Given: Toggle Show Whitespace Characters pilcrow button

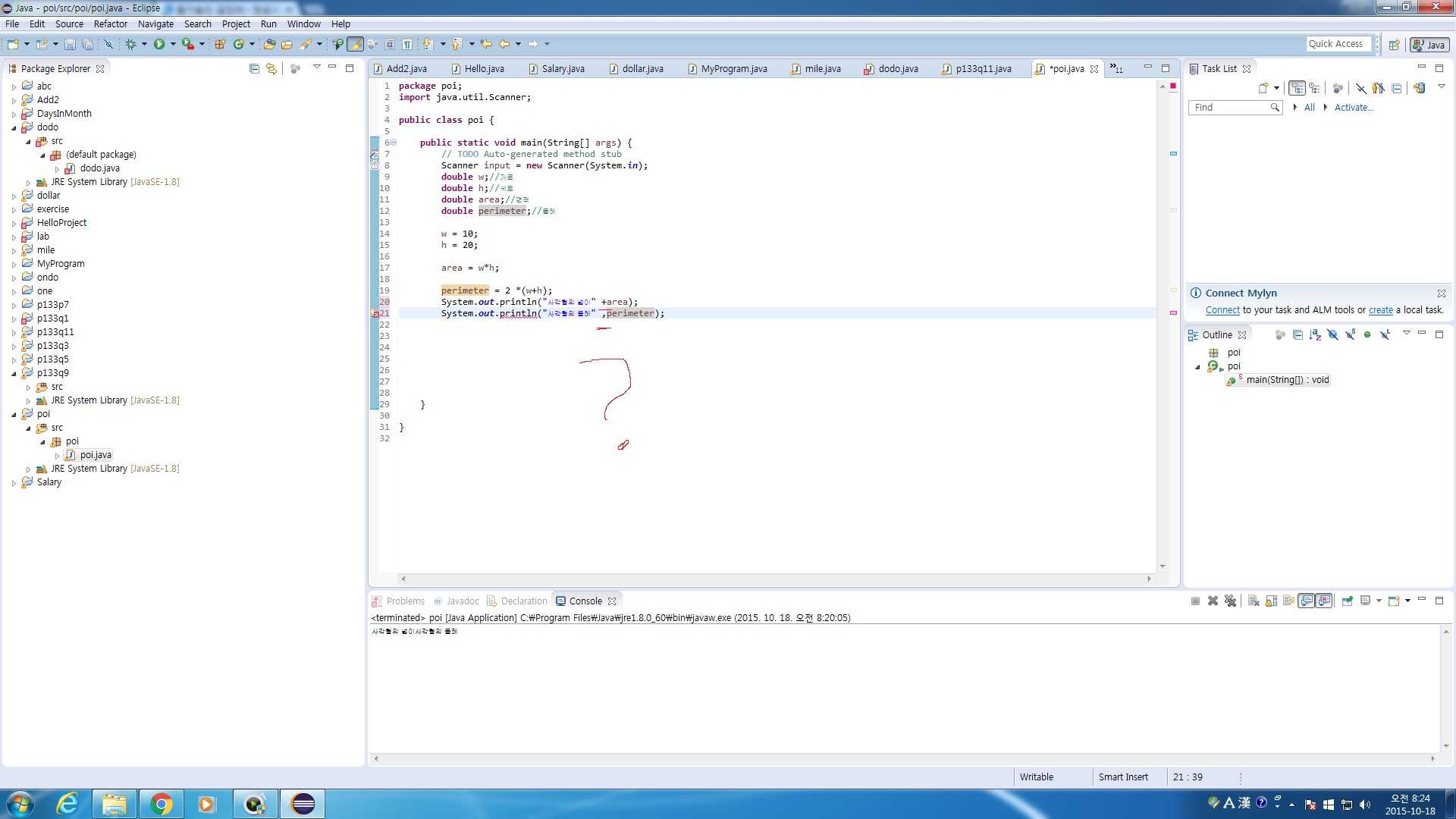Looking at the screenshot, I should tap(407, 45).
